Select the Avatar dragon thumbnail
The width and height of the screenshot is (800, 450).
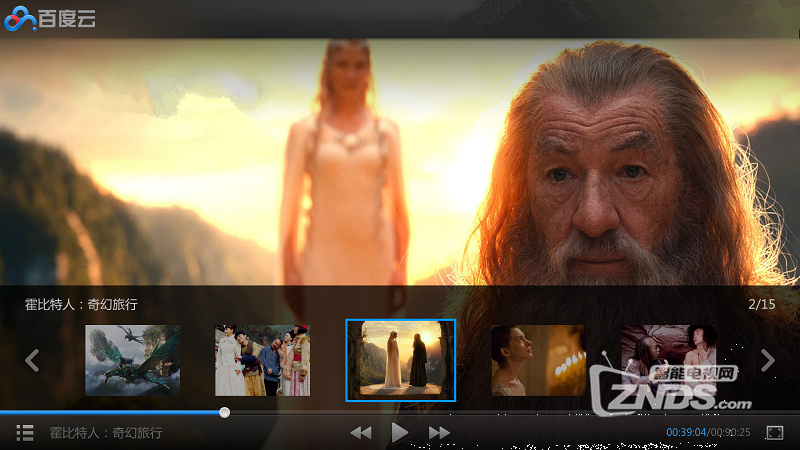coord(133,360)
